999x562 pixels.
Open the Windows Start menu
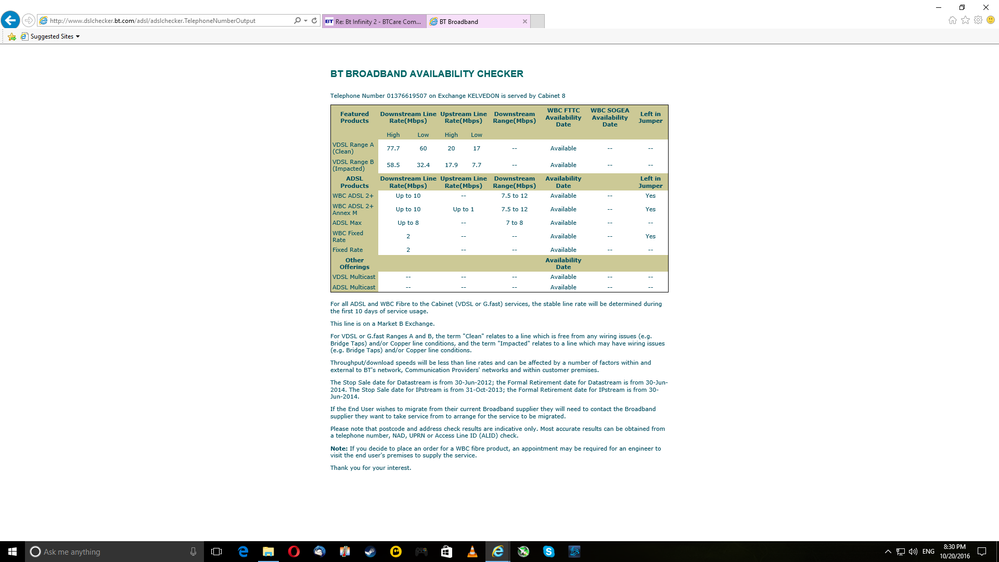click(12, 551)
